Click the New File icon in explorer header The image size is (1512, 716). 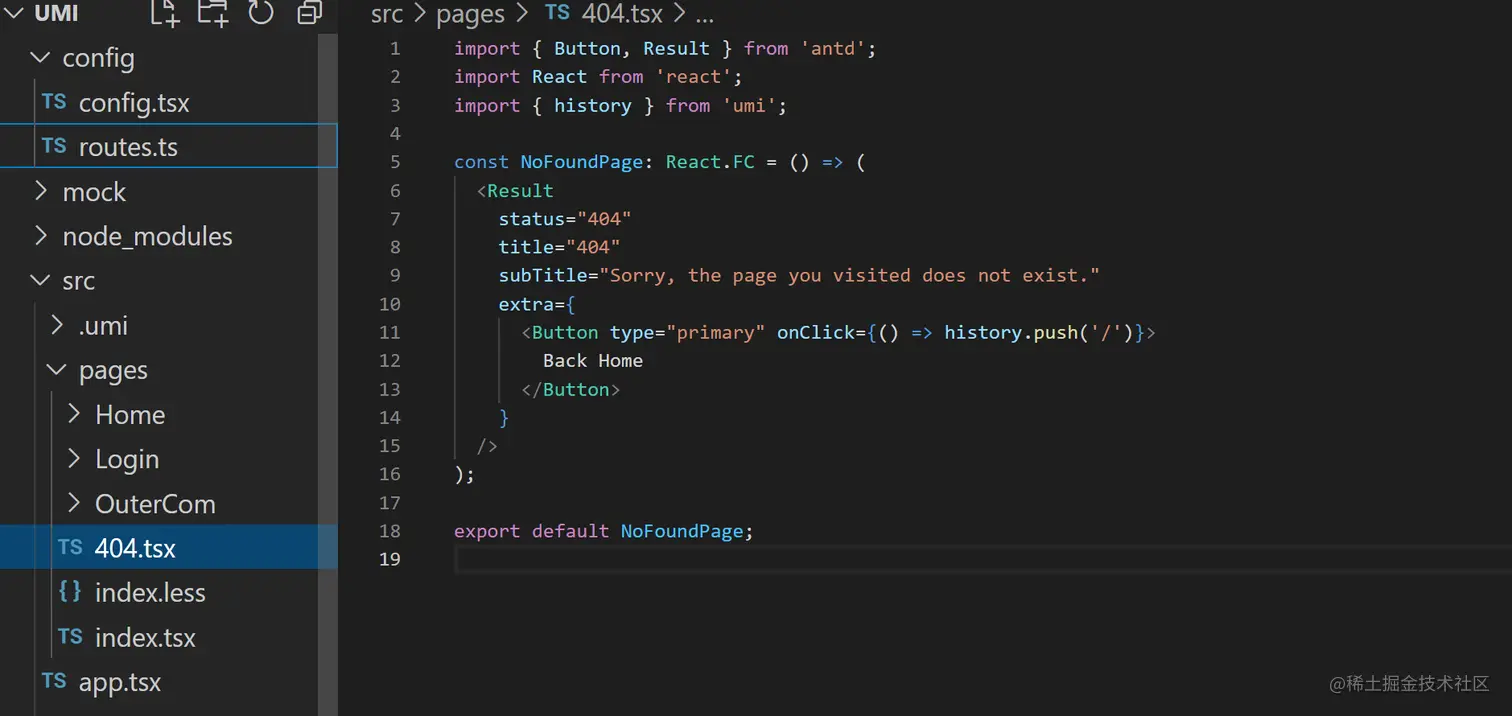(x=164, y=13)
